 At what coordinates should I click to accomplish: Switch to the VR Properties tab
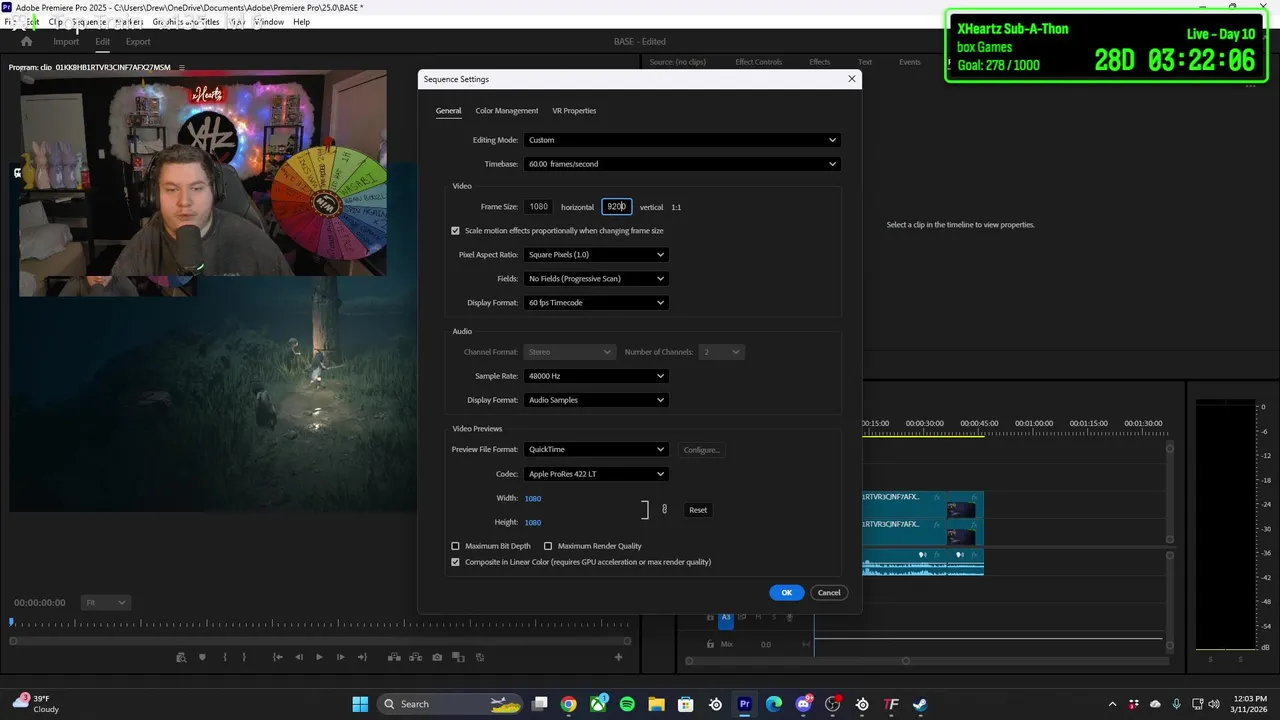click(x=574, y=111)
